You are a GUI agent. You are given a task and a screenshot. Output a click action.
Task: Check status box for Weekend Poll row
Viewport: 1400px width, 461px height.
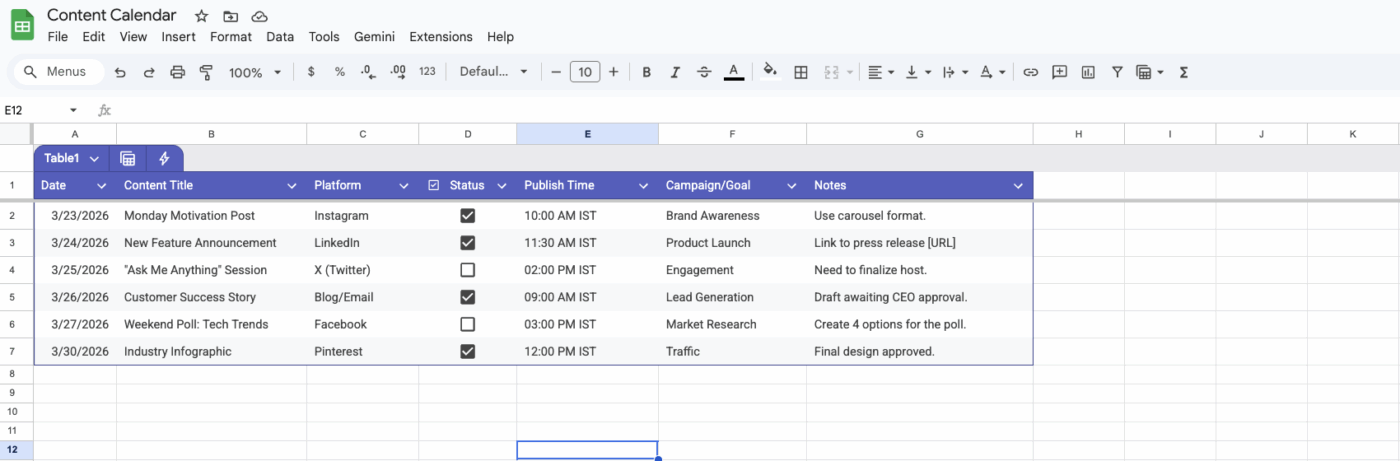(467, 324)
